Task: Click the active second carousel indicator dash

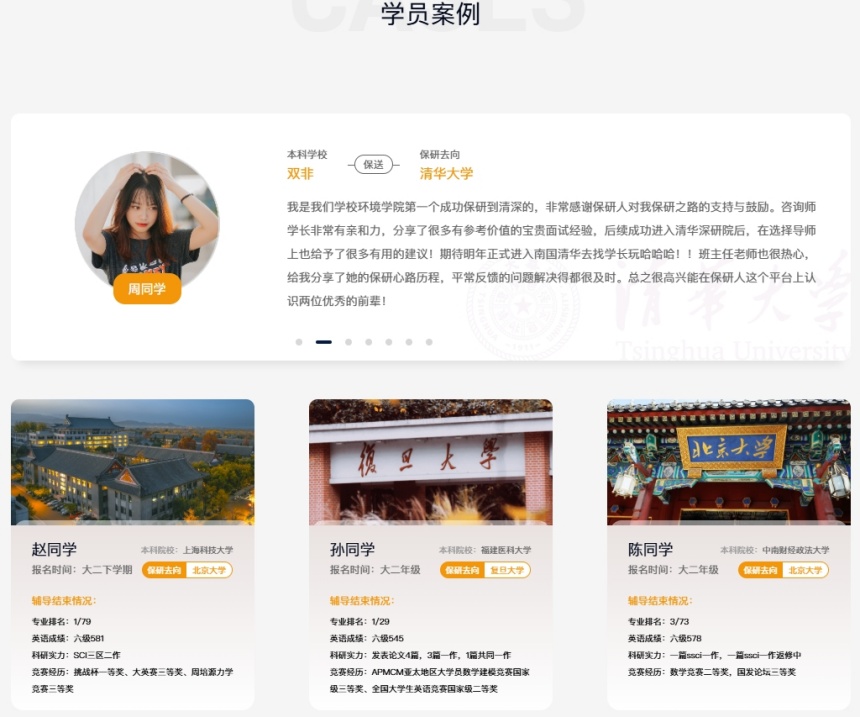Action: tap(324, 342)
